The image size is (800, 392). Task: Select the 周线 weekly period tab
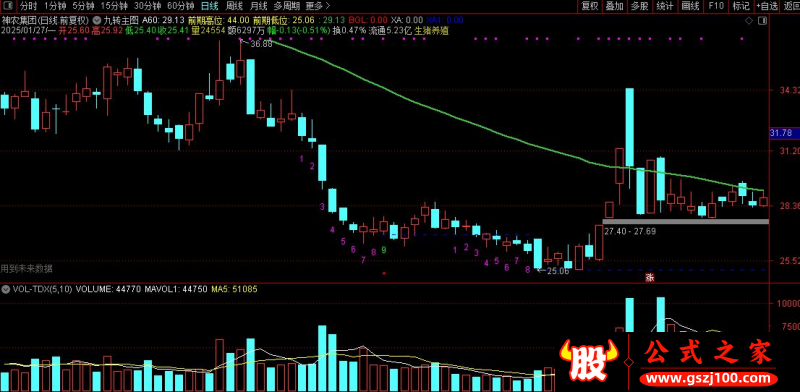(234, 6)
